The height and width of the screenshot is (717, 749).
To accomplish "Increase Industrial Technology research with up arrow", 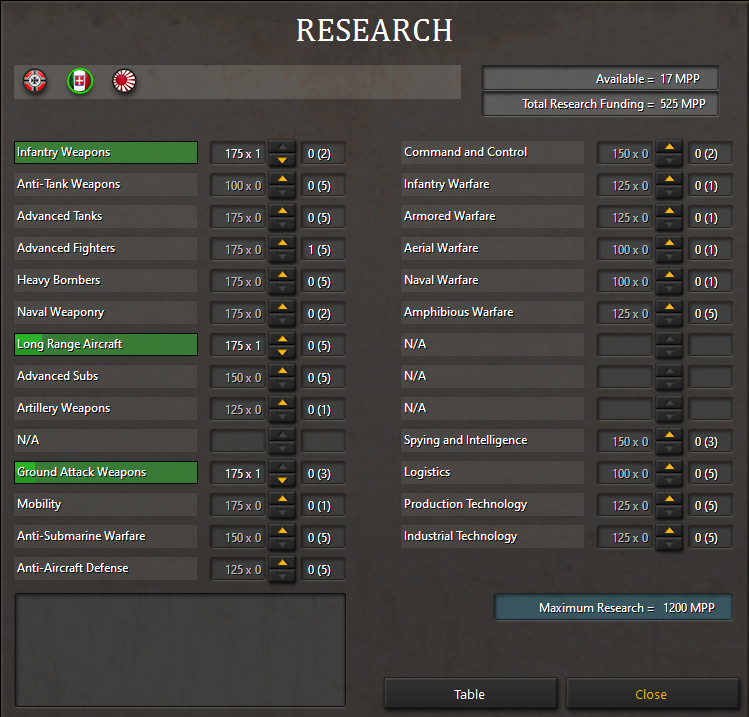I will click(x=670, y=531).
